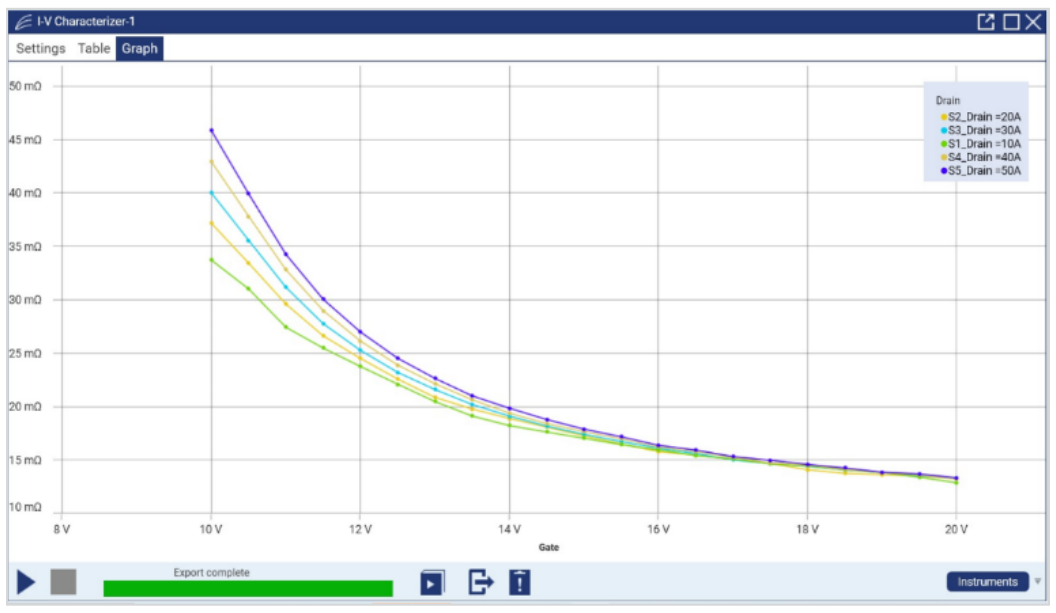Maximize the I-V Characterizer panel
Image resolution: width=1056 pixels, height=613 pixels.
tap(1011, 22)
